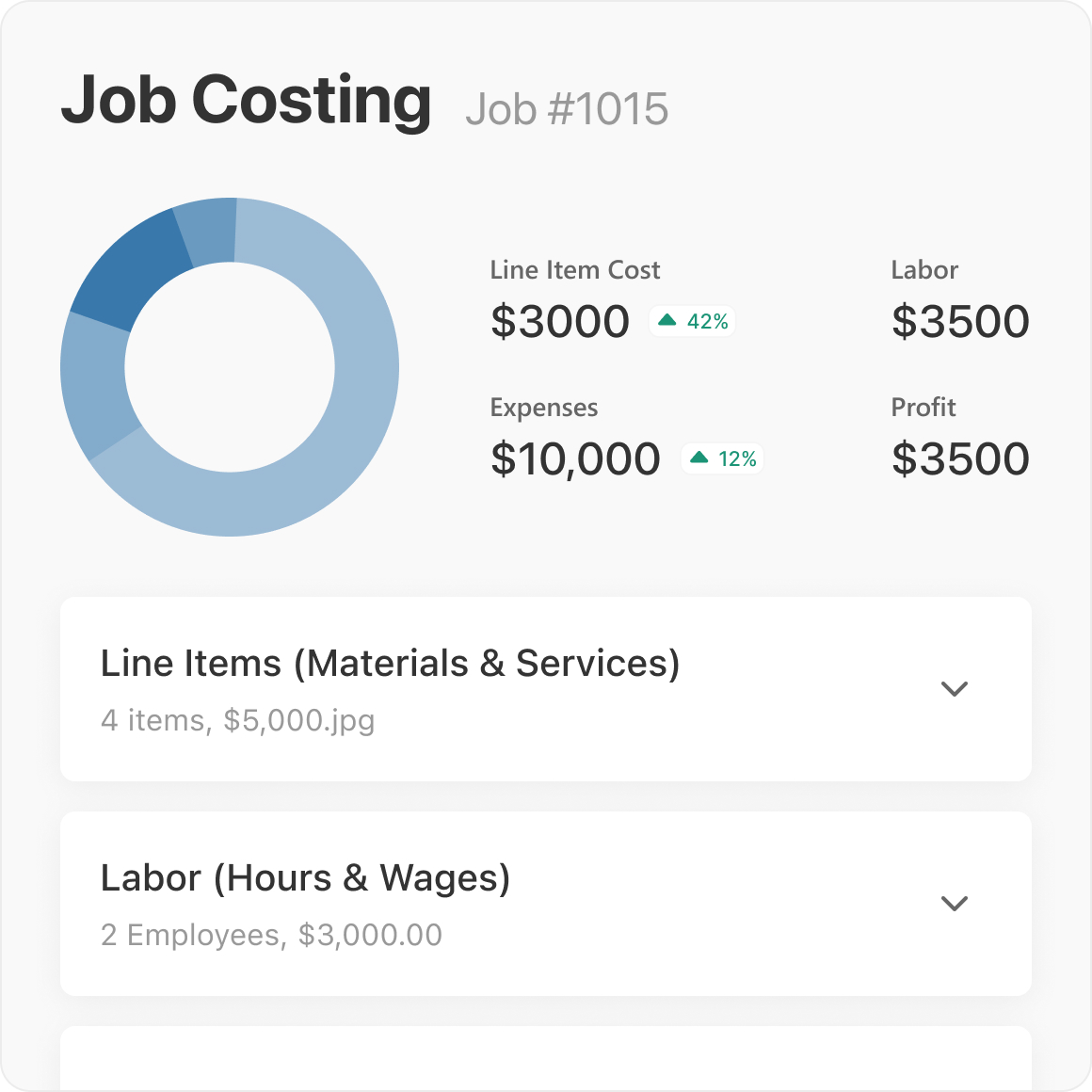This screenshot has width=1092, height=1092.
Task: Click the Line Item Cost $3000 value
Action: click(559, 322)
